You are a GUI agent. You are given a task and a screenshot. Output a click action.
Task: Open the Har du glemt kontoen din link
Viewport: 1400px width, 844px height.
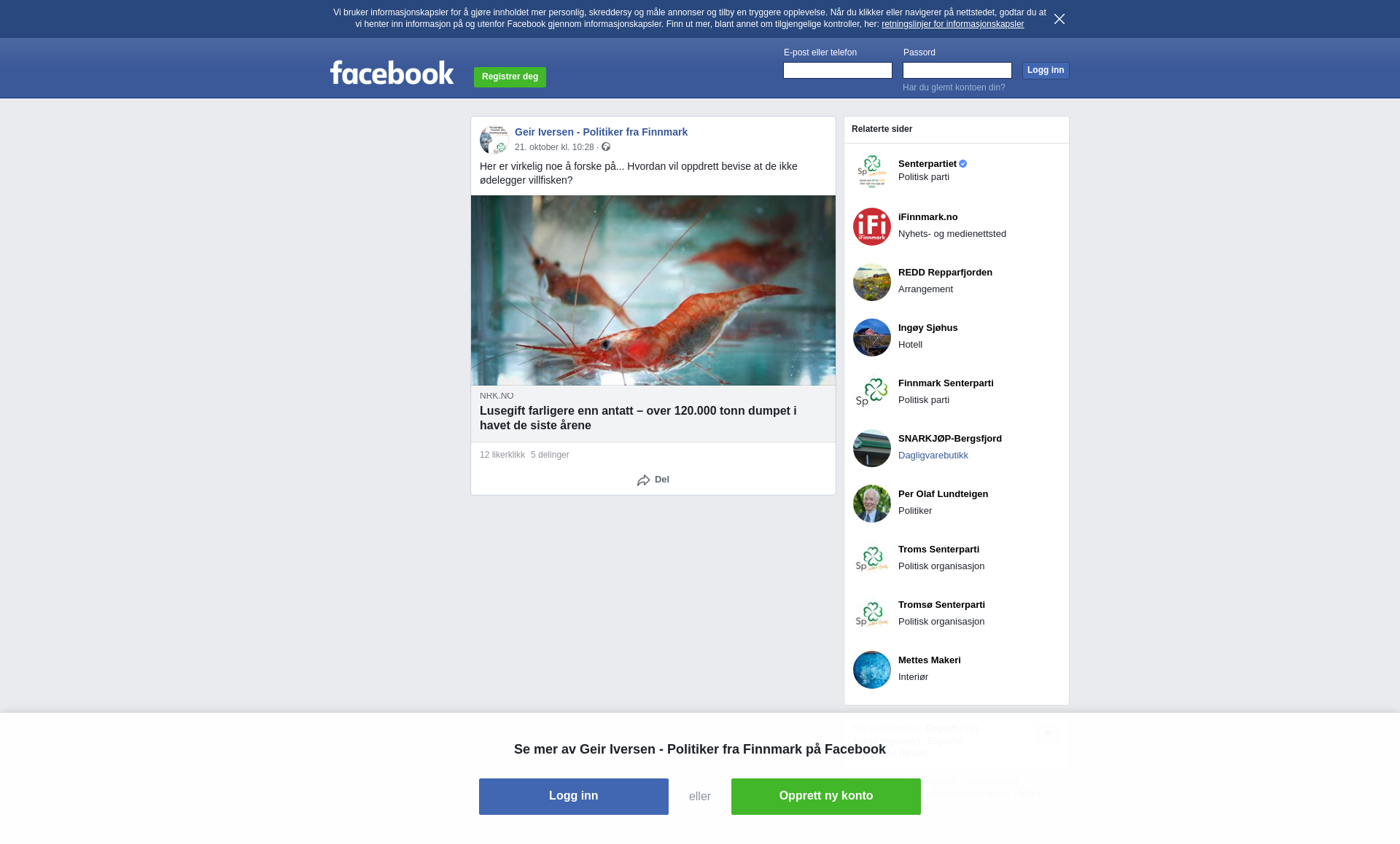(x=954, y=87)
